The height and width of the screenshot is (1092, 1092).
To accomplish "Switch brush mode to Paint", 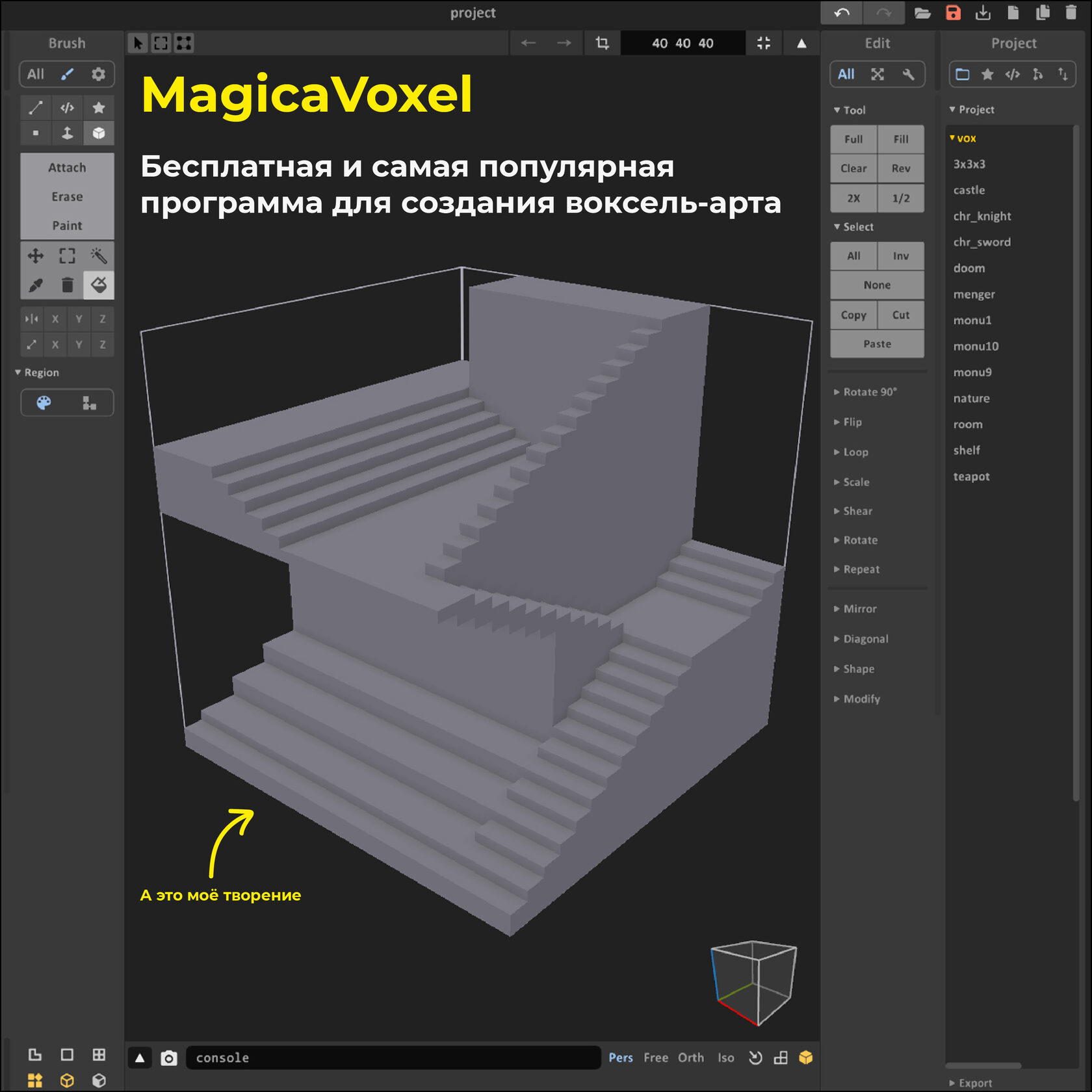I will click(67, 226).
